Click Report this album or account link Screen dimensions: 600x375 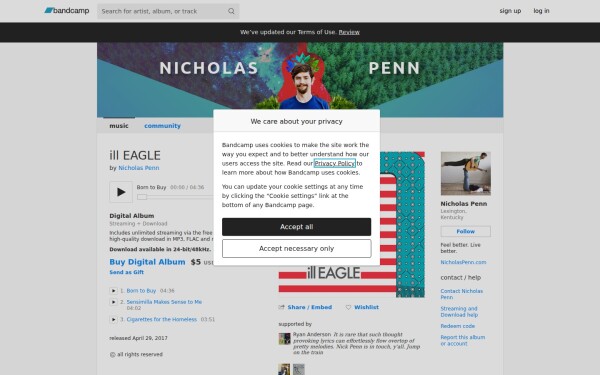(x=463, y=340)
